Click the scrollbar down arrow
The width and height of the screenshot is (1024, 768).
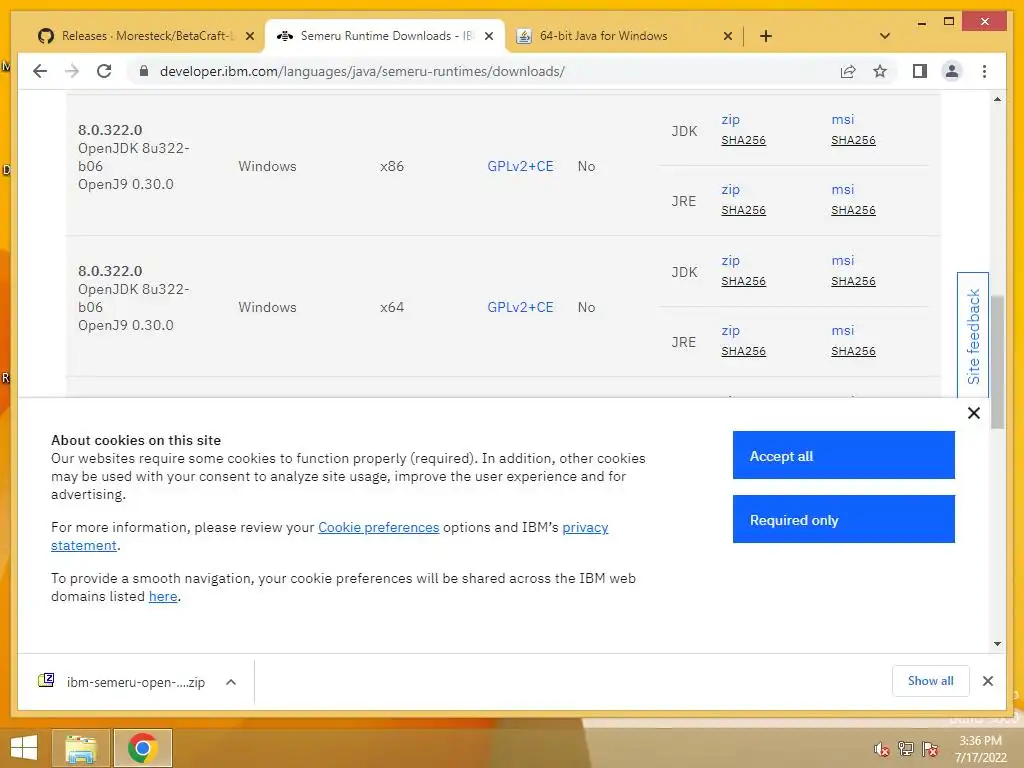pos(997,644)
